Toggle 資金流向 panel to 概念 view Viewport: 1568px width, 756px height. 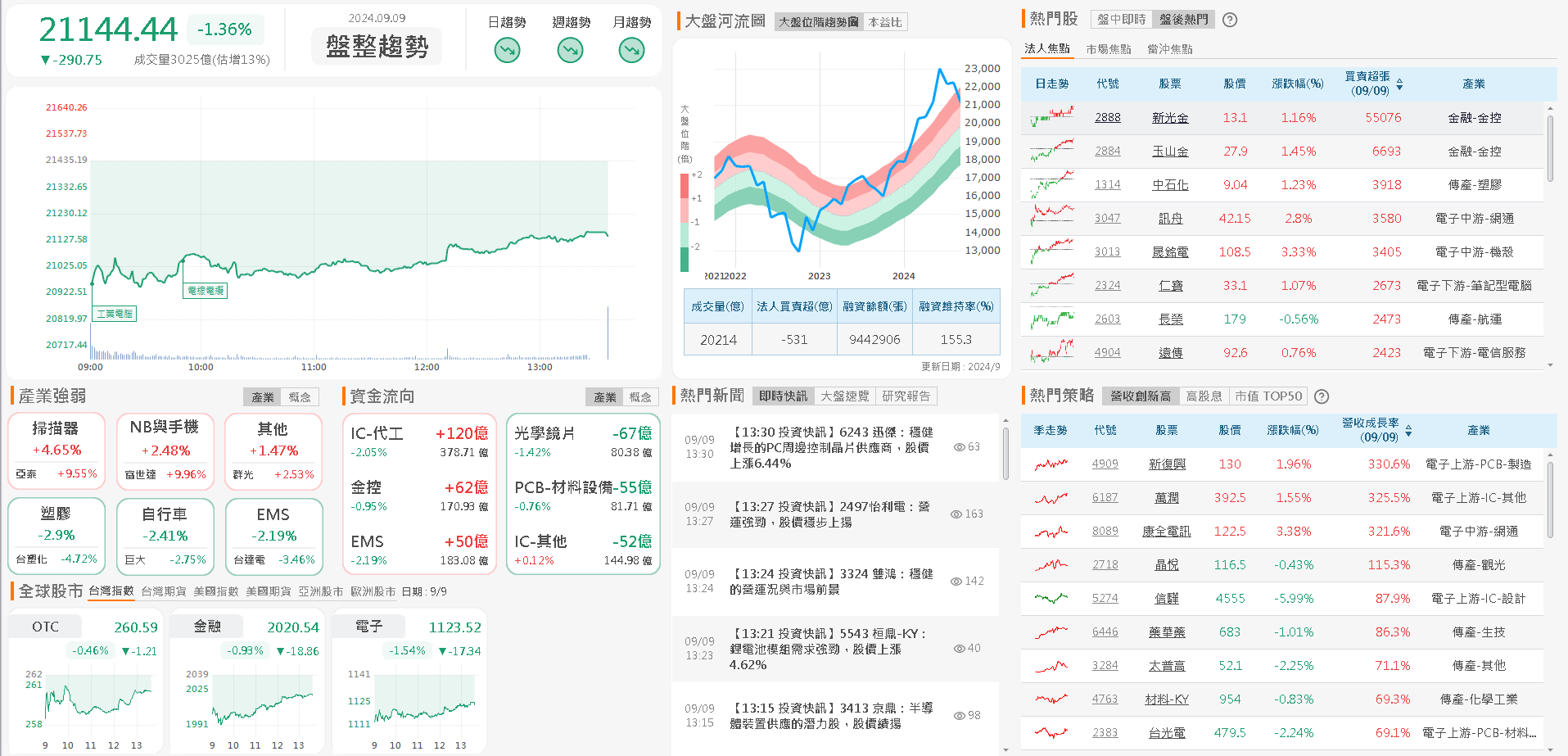(x=640, y=397)
